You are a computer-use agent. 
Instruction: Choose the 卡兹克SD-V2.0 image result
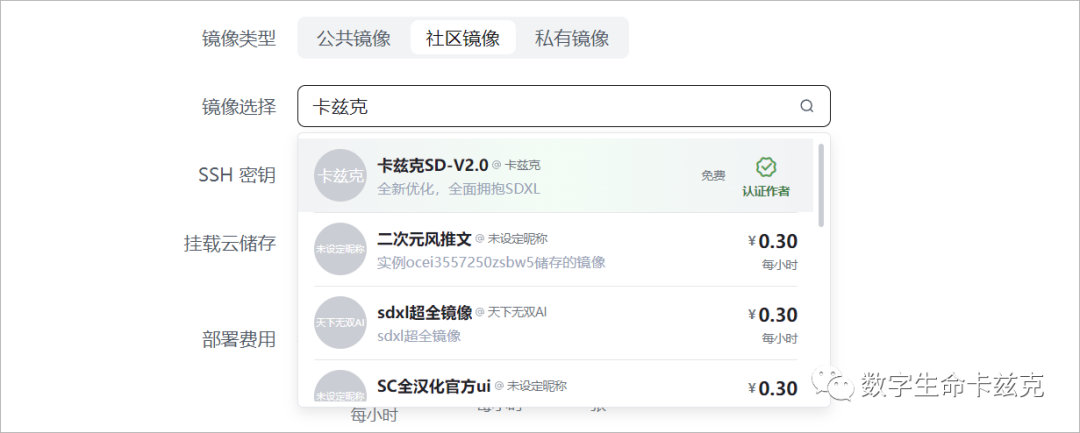pos(556,176)
